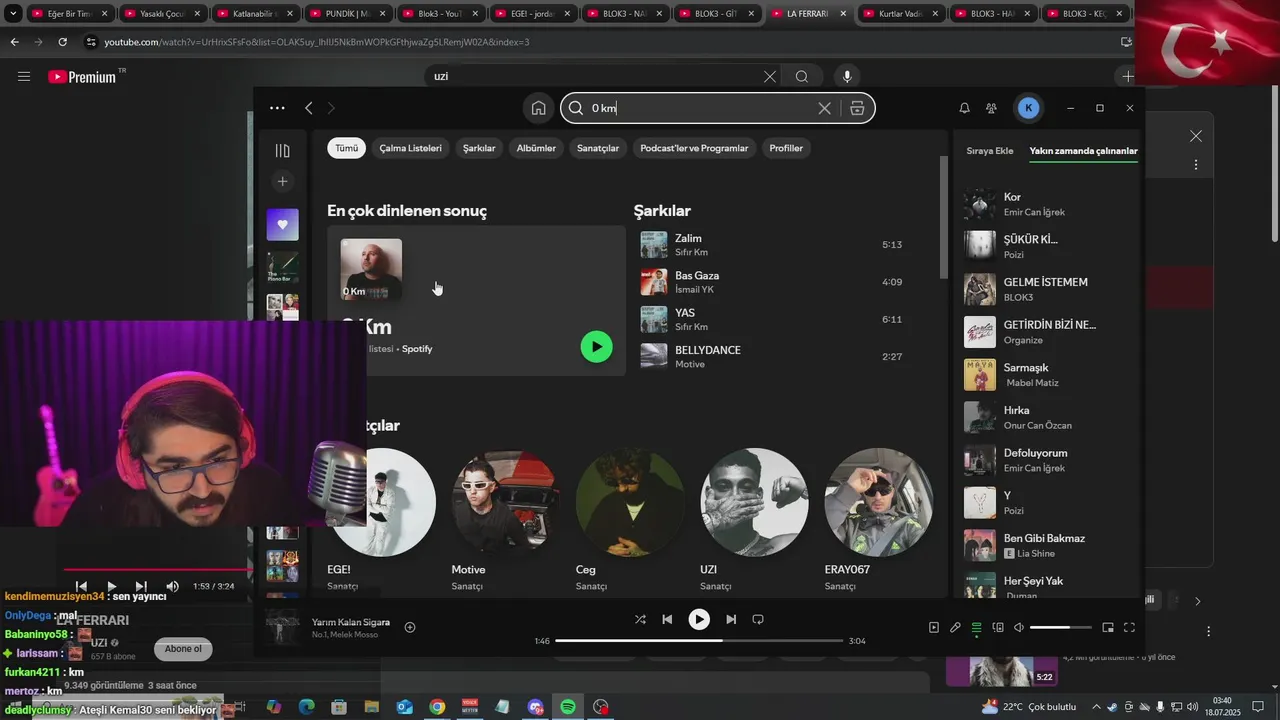This screenshot has height=720, width=1280.
Task: Go back in Spotify navigation
Action: 309,108
